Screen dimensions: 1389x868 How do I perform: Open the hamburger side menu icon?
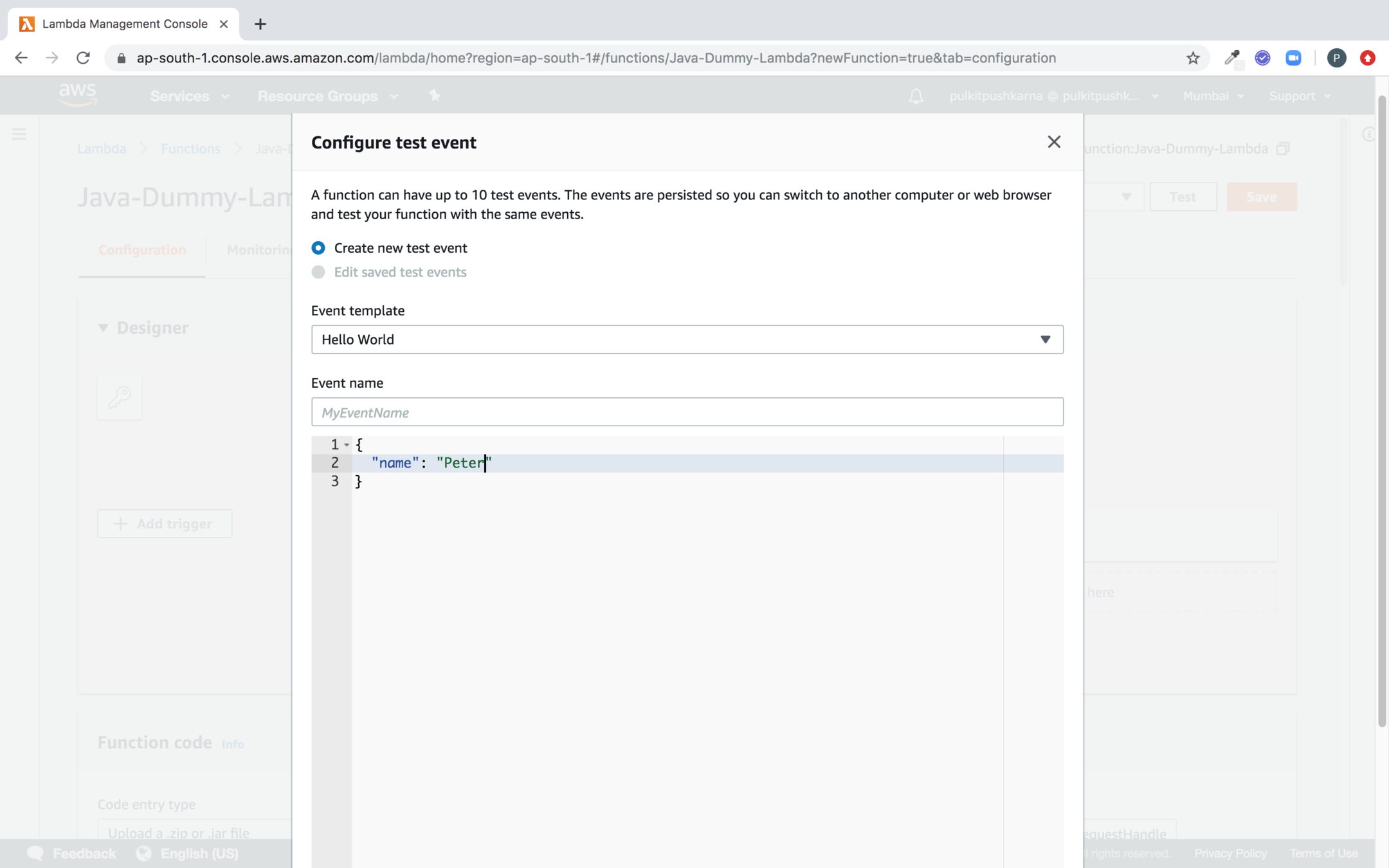19,134
